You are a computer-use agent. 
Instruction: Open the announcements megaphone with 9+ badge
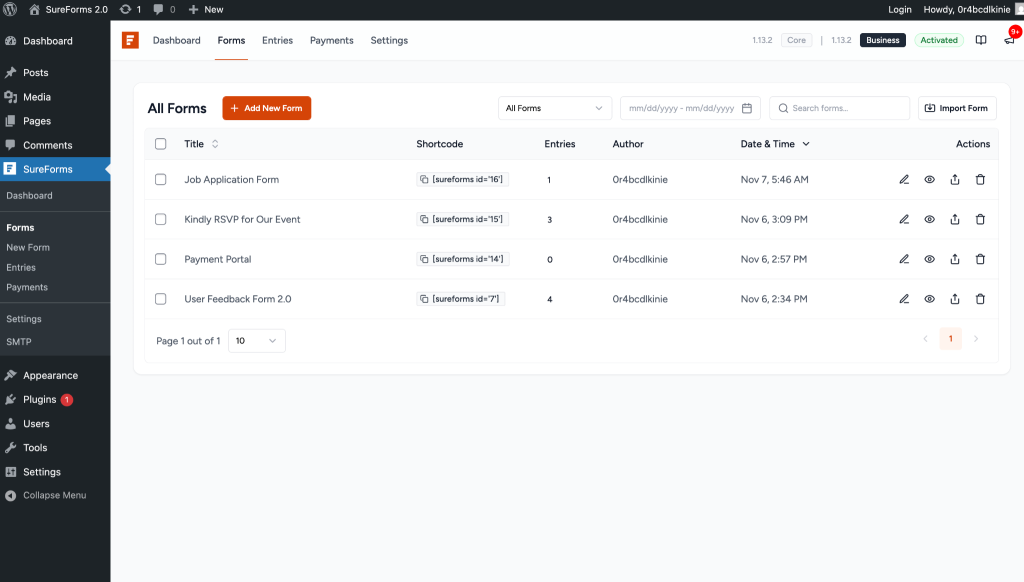(1008, 40)
